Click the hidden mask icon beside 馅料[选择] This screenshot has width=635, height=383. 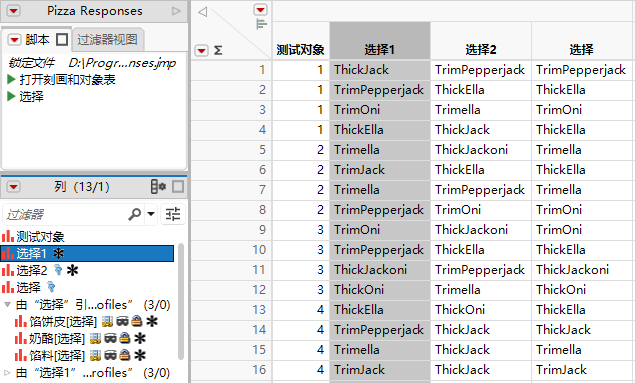[x=110, y=355]
